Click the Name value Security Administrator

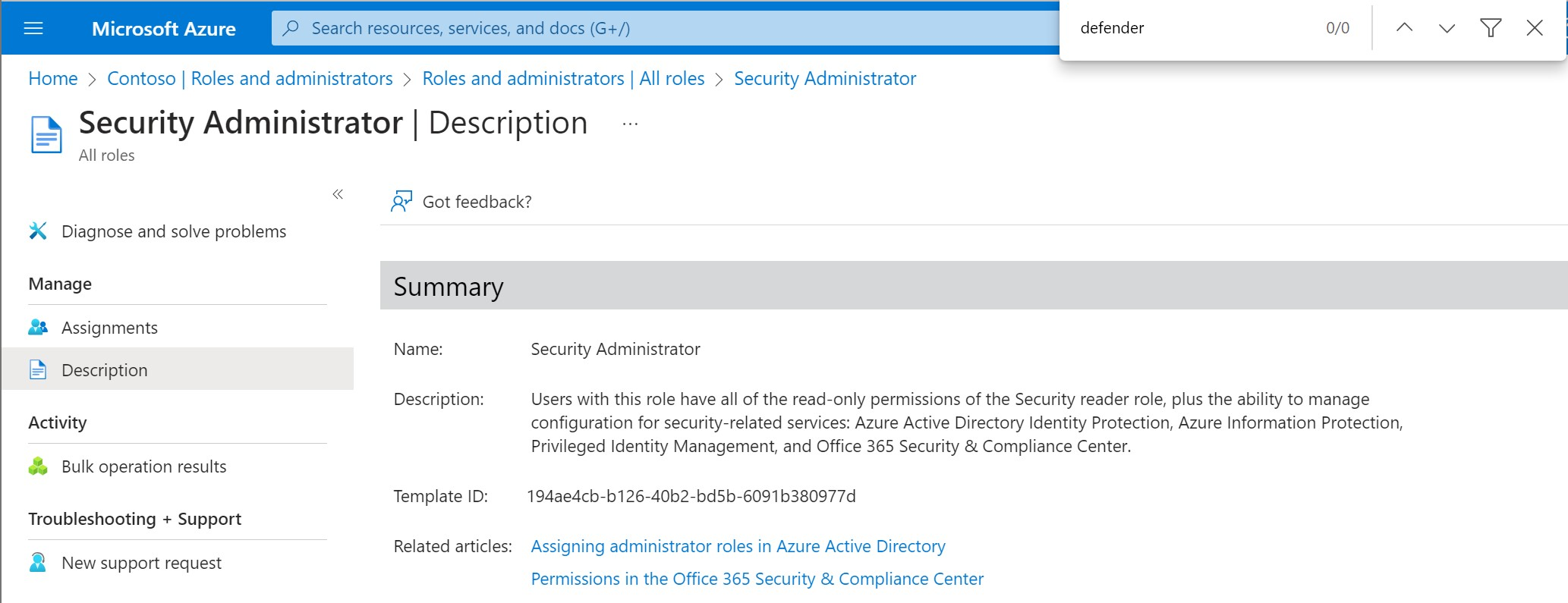point(616,349)
